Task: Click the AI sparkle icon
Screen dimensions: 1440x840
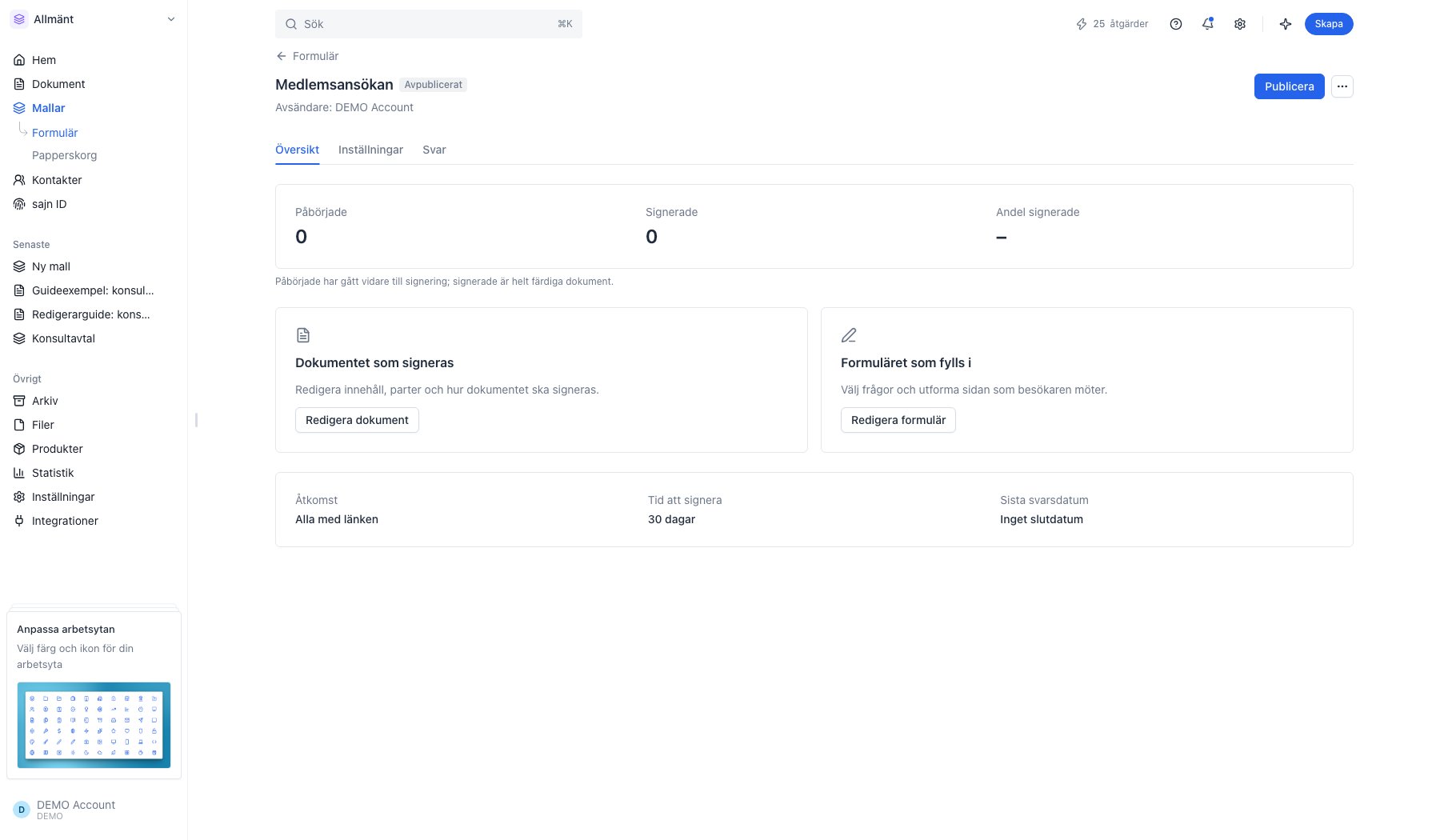Action: (x=1286, y=24)
